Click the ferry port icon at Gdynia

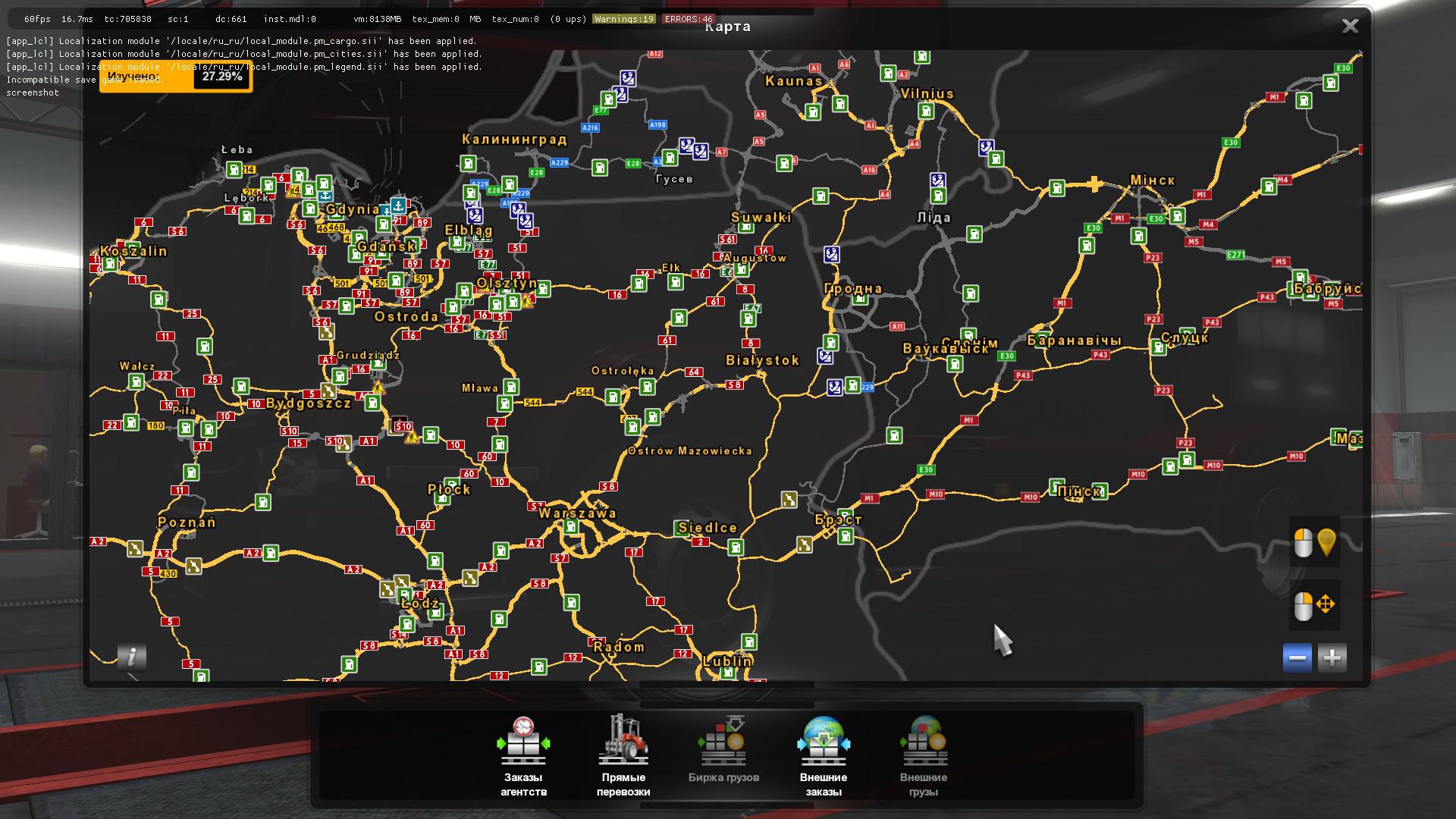pos(397,206)
